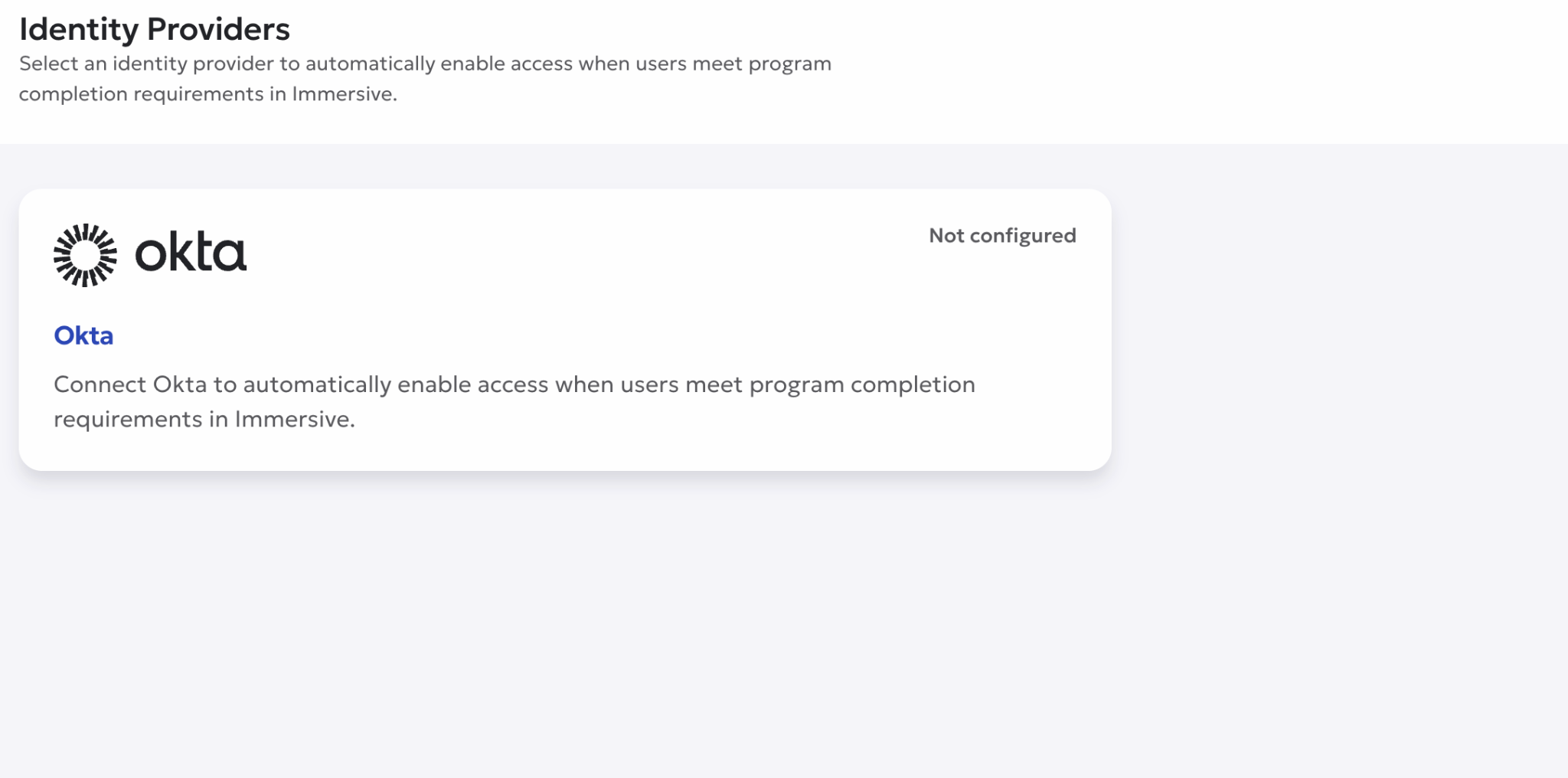Open the blue Okta title link
Screen dimensions: 1568x778
tap(83, 335)
